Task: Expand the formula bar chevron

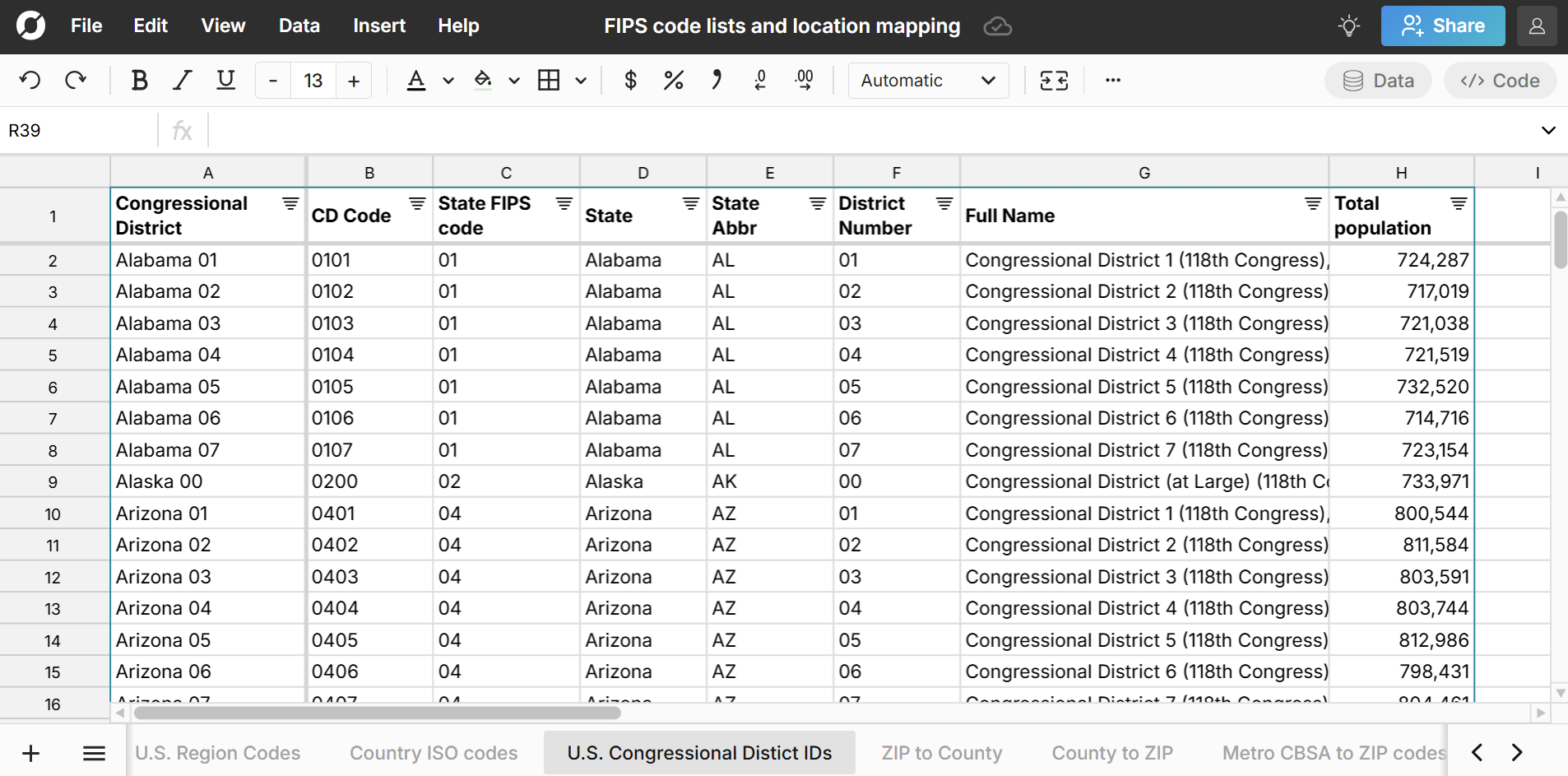Action: [1547, 131]
